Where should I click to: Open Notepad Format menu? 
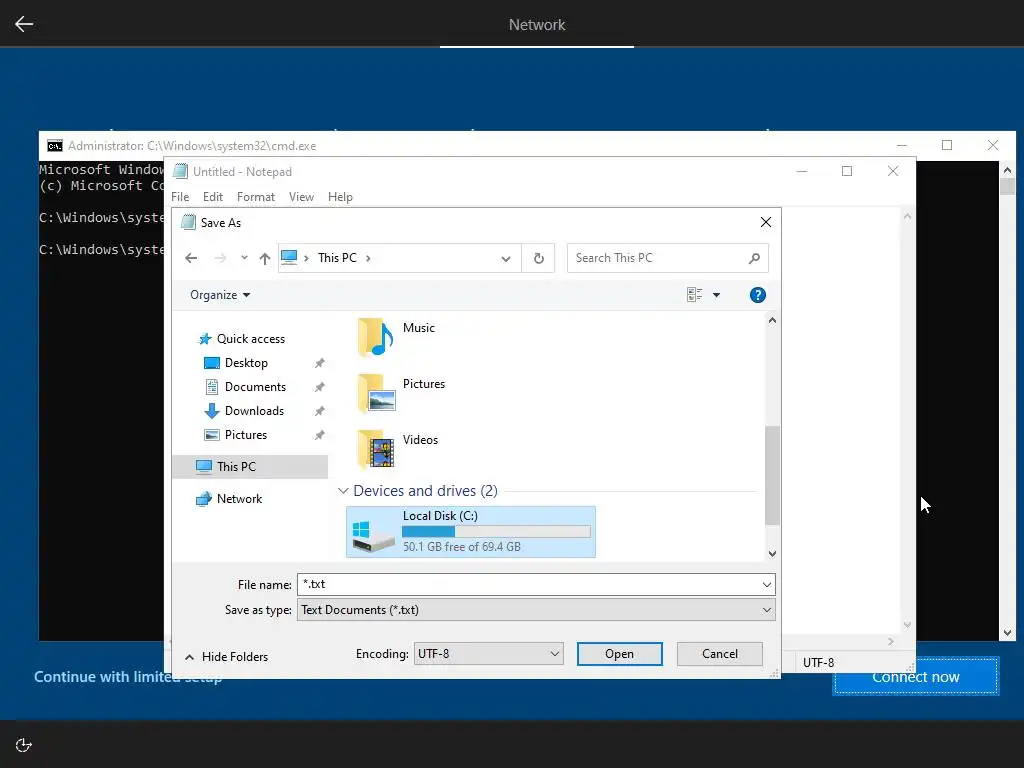256,197
